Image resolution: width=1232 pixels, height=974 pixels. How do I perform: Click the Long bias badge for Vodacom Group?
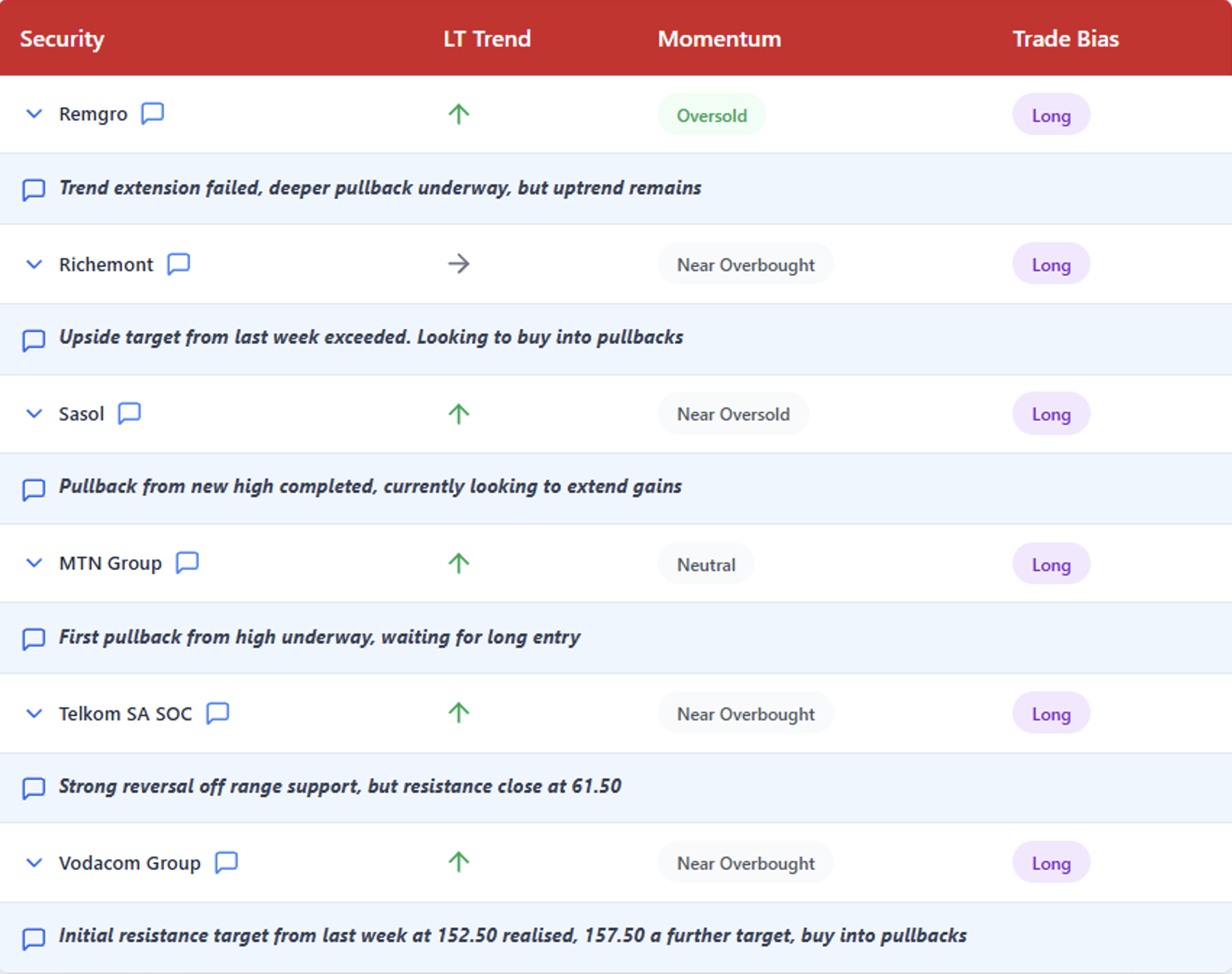coord(1051,863)
